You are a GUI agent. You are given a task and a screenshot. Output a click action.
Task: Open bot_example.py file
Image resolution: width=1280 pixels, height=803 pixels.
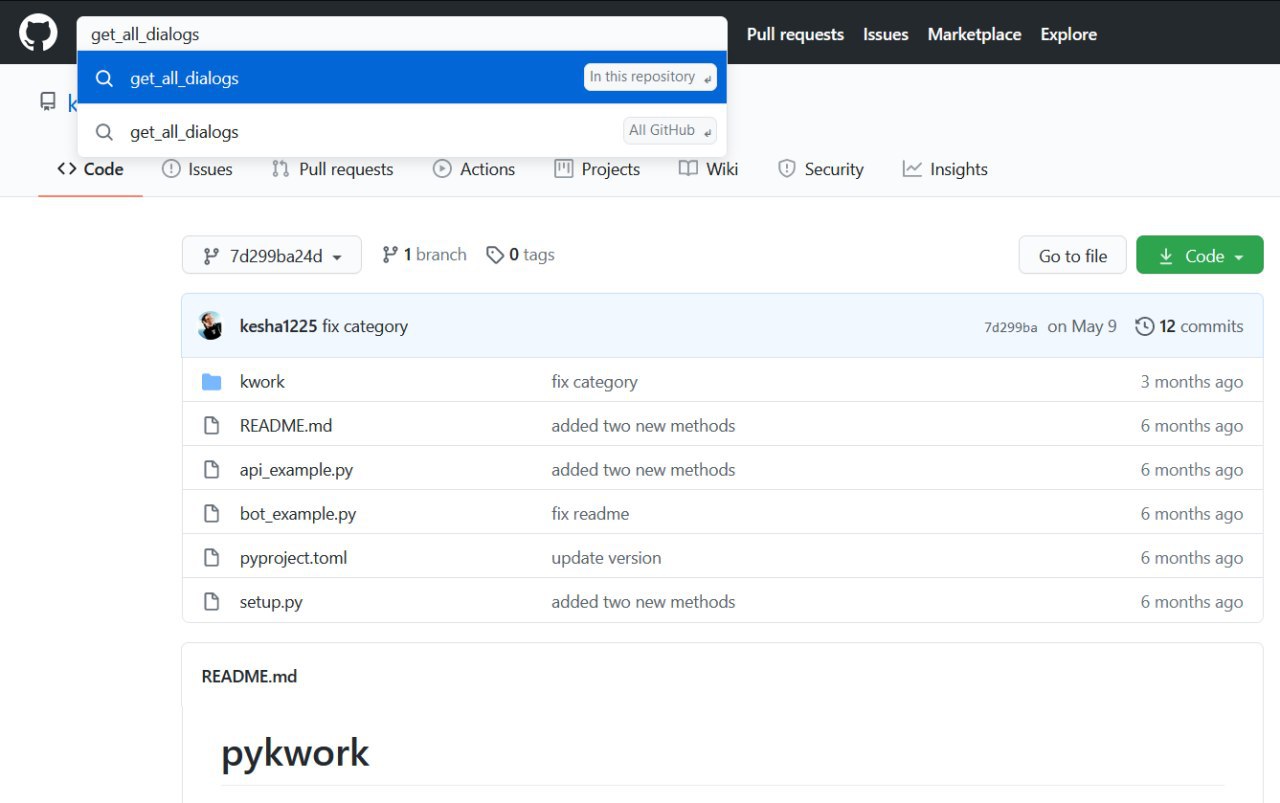[298, 513]
